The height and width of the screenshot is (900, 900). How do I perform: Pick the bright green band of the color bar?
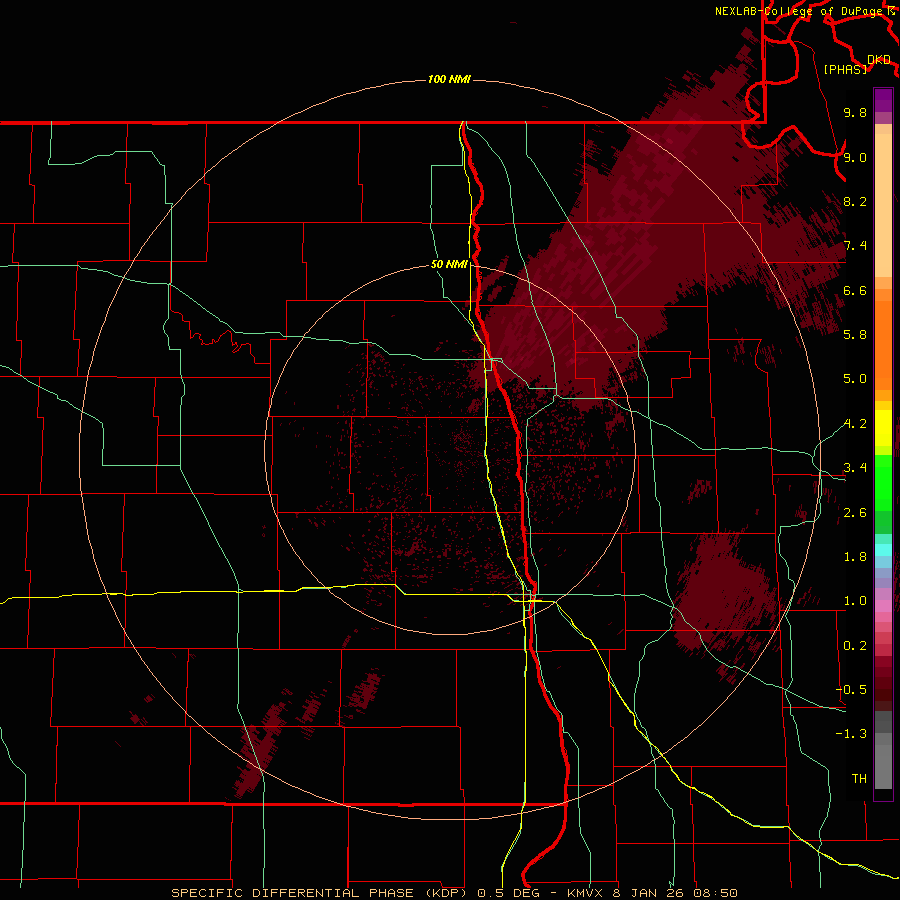pyautogui.click(x=883, y=481)
